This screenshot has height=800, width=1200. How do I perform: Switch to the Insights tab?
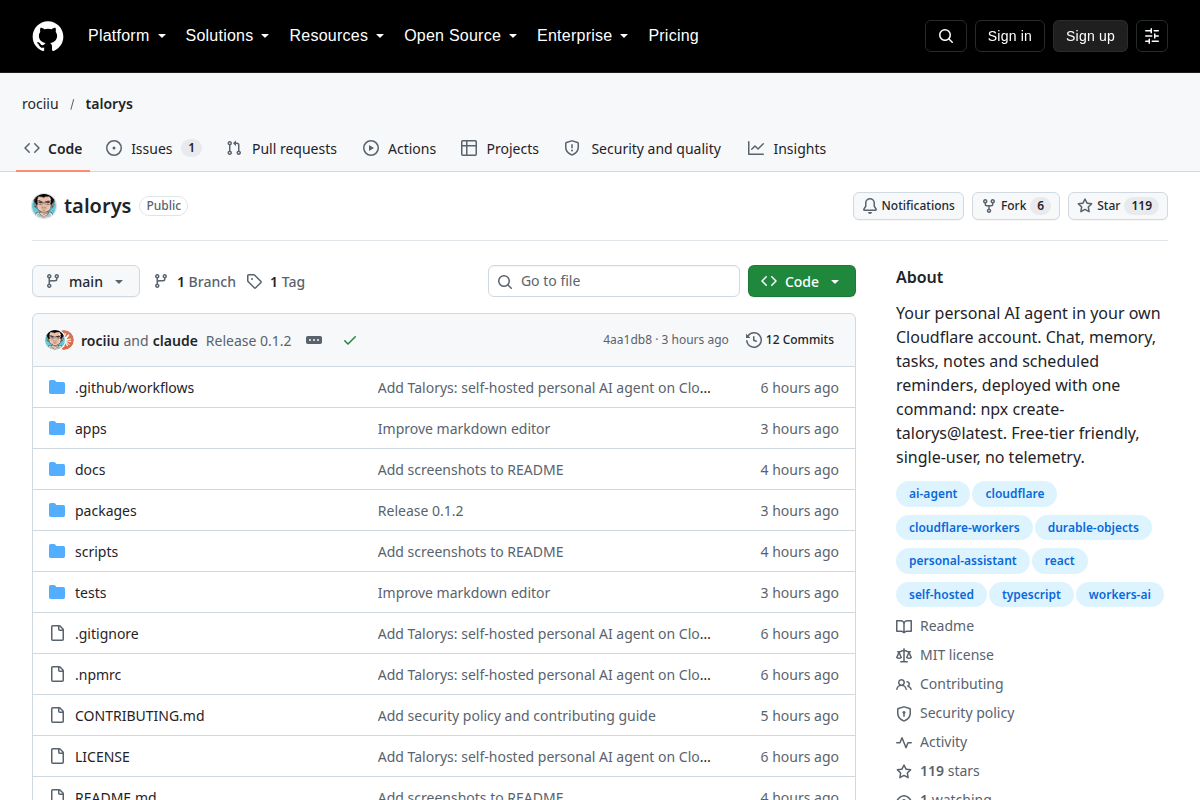point(787,149)
